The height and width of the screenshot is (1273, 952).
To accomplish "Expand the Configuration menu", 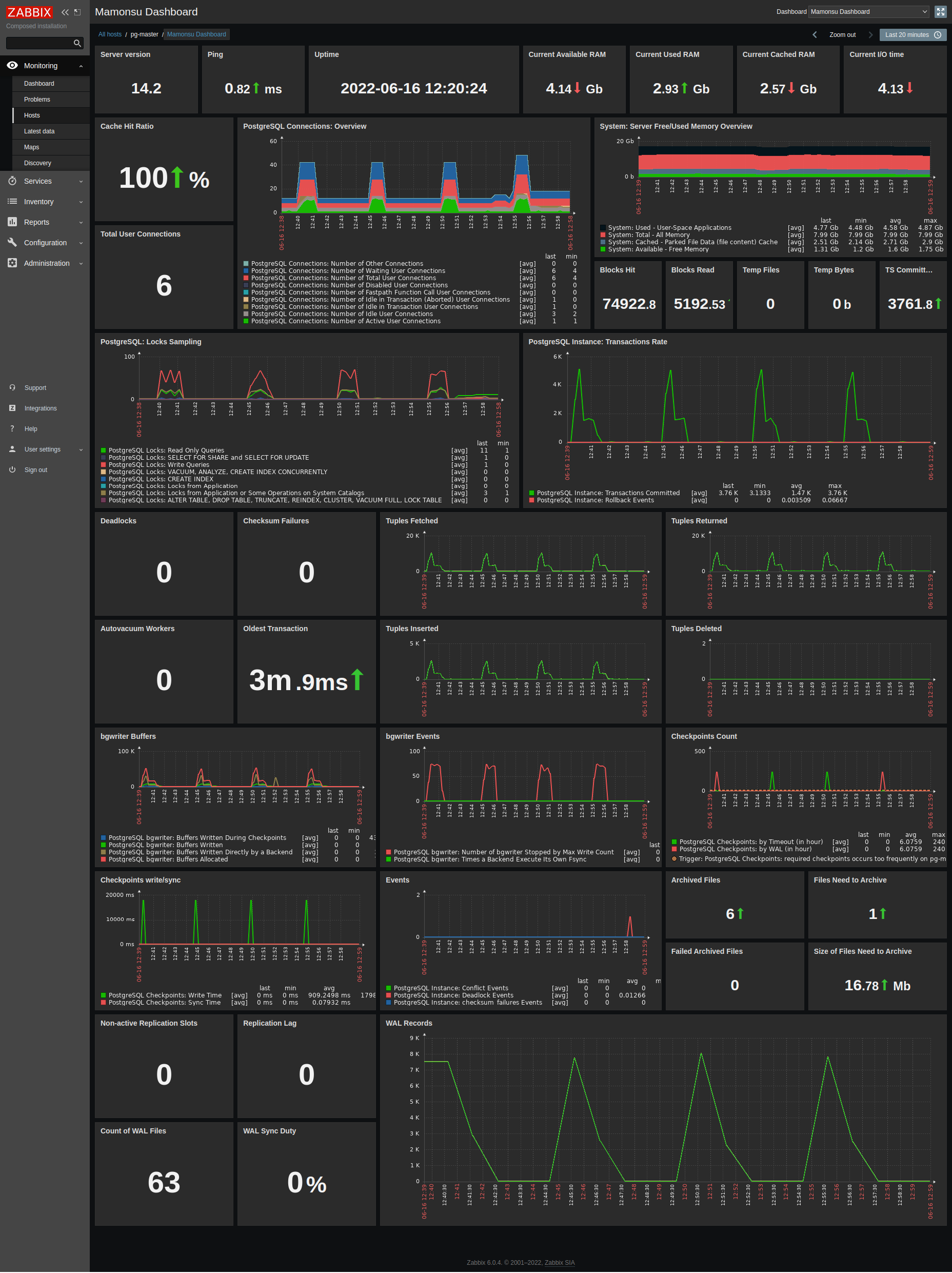I will pos(81,243).
